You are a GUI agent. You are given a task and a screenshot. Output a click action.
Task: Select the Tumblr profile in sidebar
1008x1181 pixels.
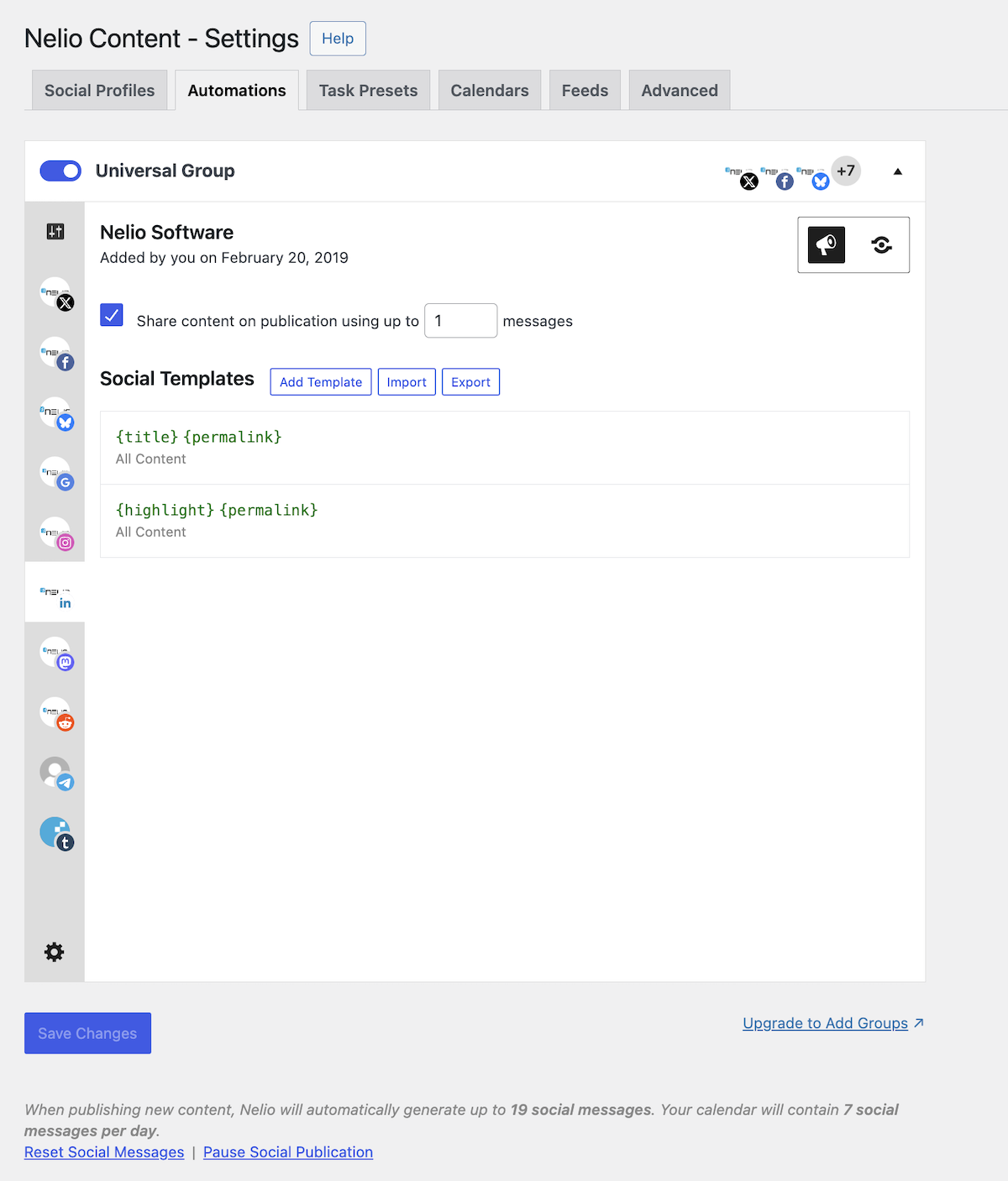(56, 833)
